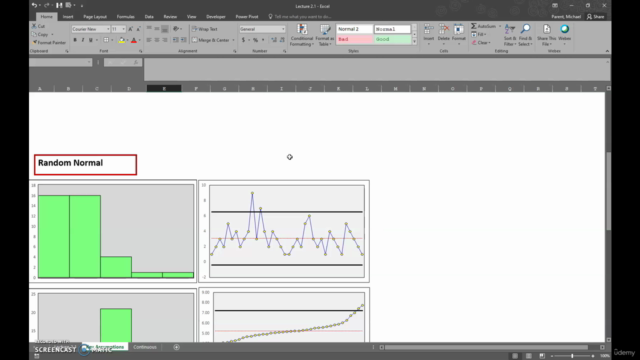640x360 pixels.
Task: Increase font size with the large A
Action: (130, 29)
